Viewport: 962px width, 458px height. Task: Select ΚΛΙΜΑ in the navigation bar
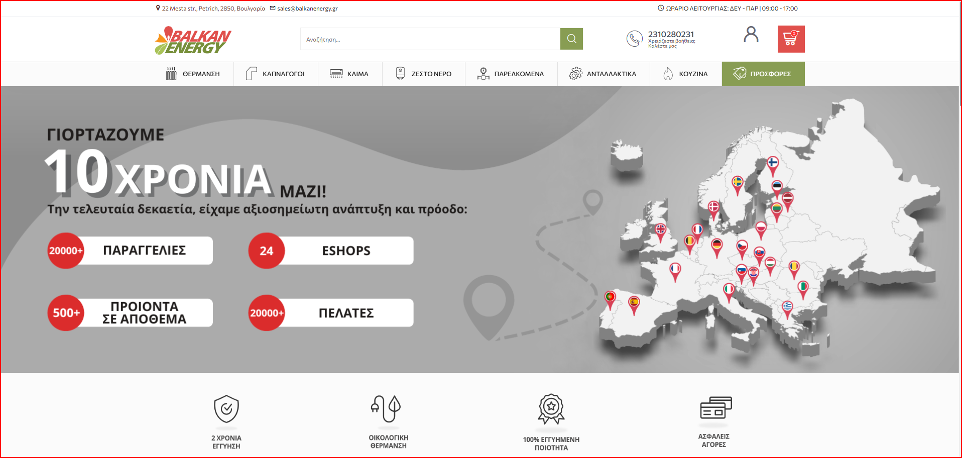pos(350,74)
